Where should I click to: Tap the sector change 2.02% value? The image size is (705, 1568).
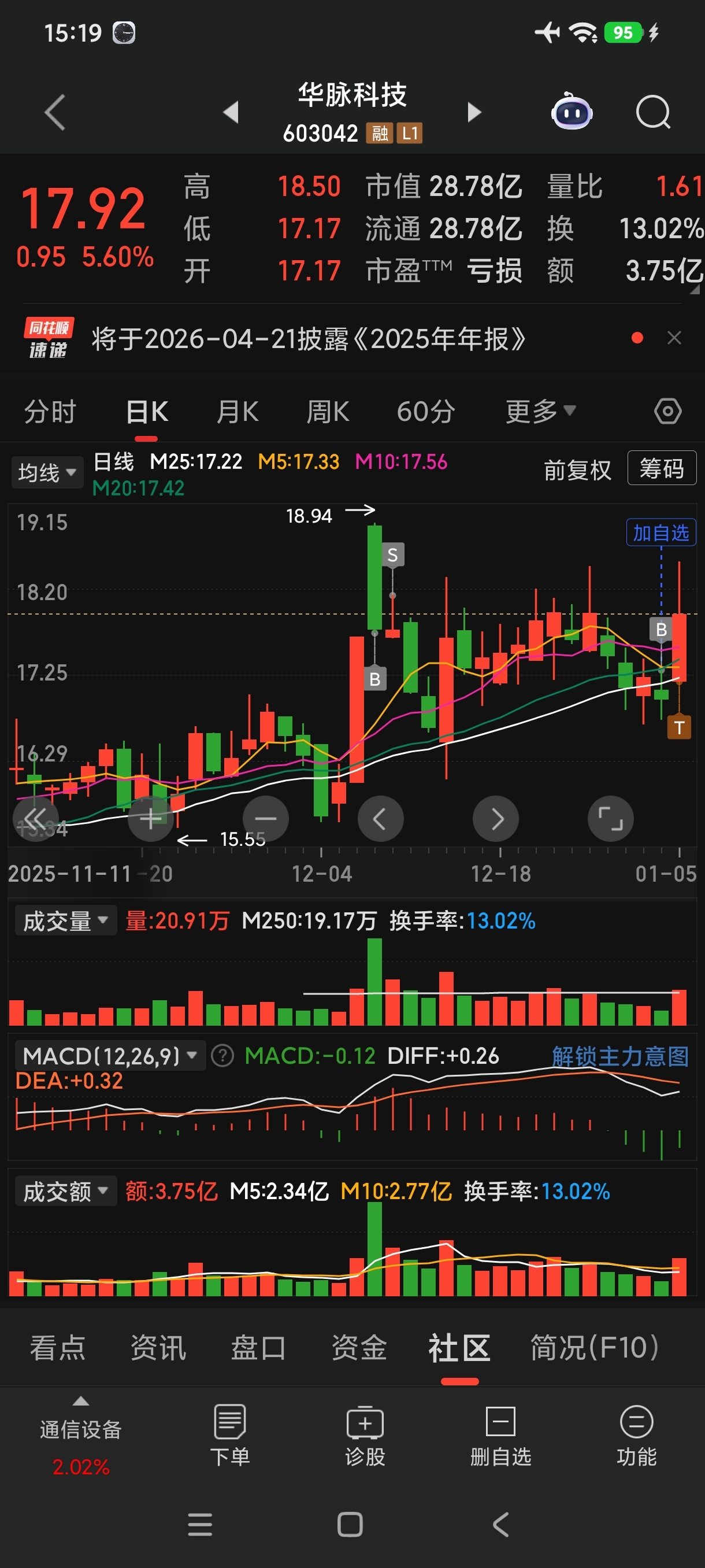click(x=81, y=1467)
